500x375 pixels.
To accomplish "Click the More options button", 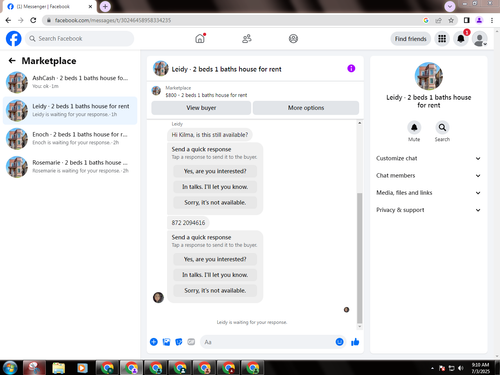I will [306, 108].
